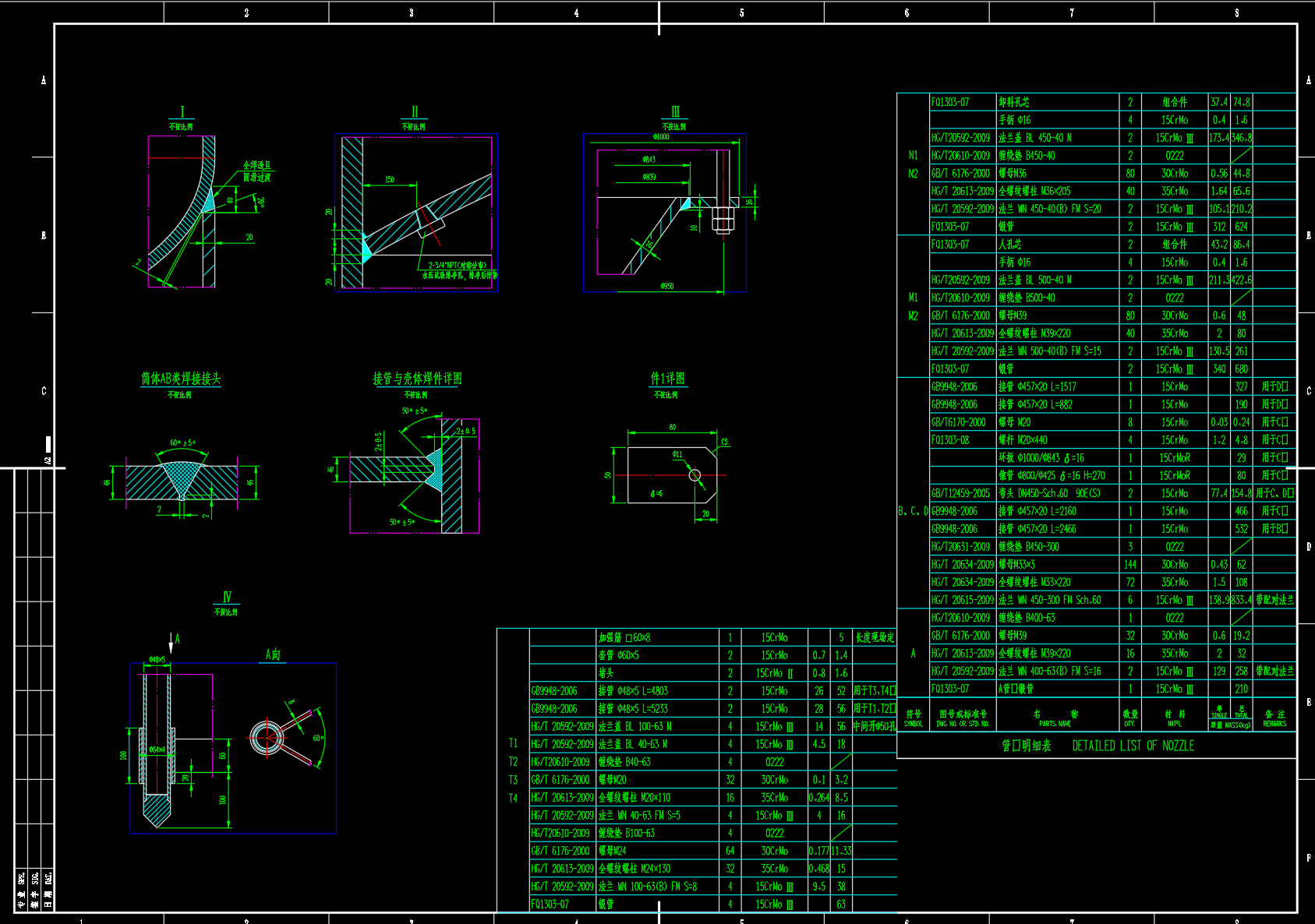
Task: Click the 150 dimension in detail II
Action: click(390, 180)
